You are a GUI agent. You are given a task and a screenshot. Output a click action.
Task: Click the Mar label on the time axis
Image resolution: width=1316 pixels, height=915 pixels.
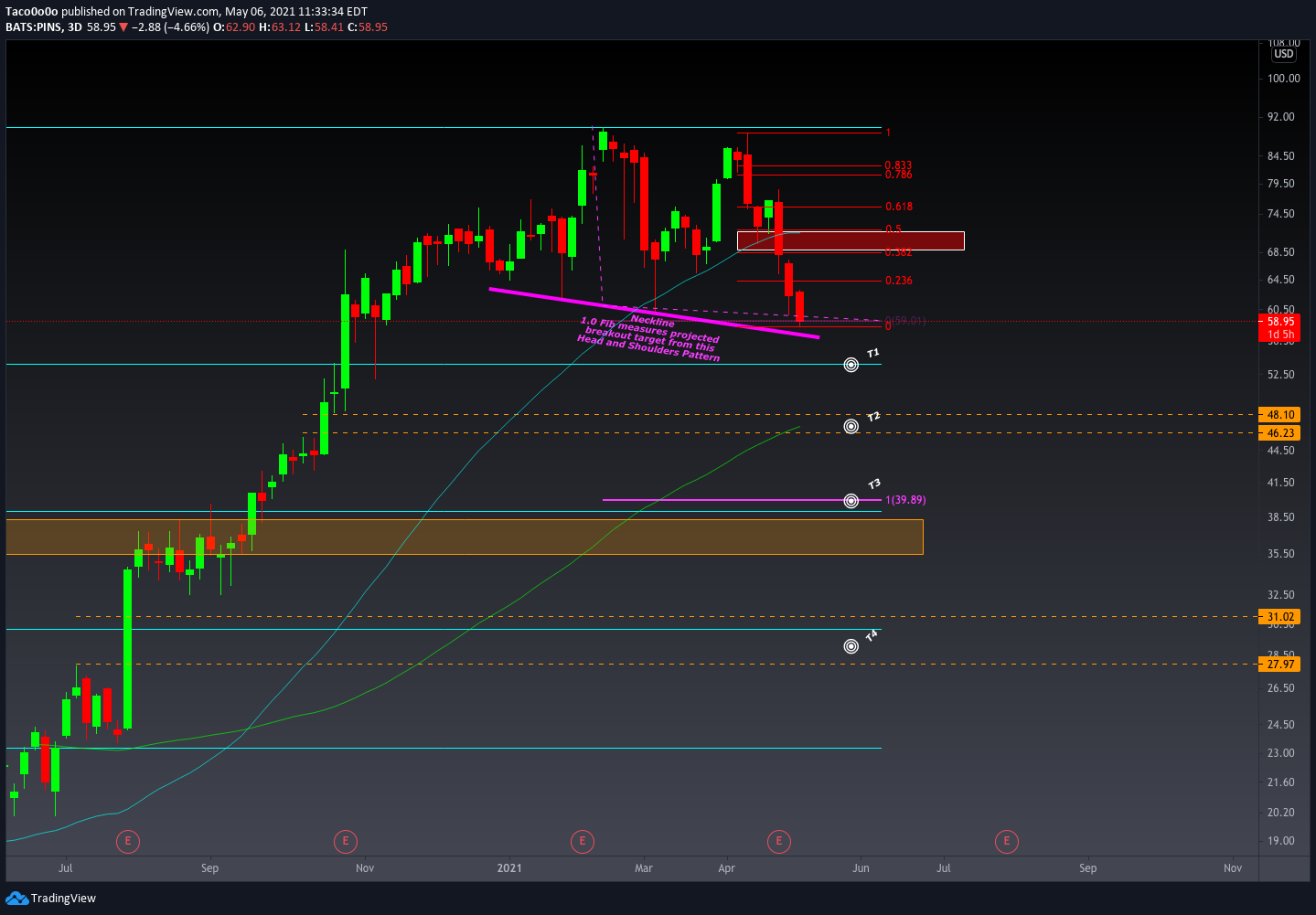coord(644,868)
